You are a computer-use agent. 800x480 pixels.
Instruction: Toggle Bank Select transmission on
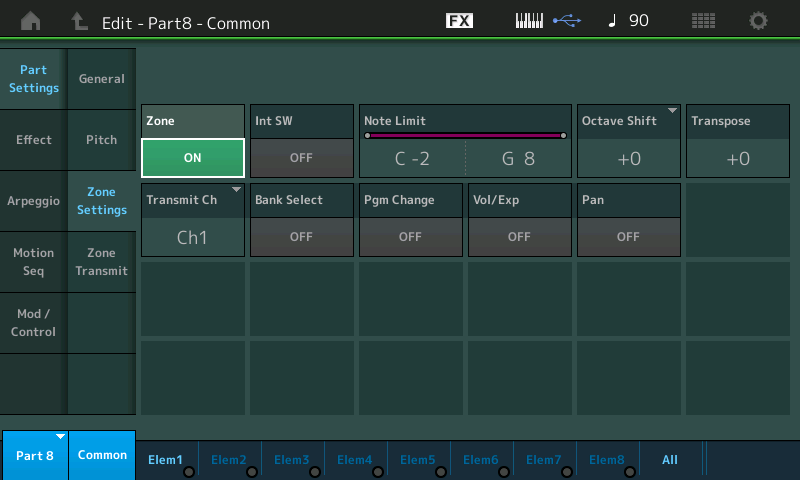coord(301,237)
